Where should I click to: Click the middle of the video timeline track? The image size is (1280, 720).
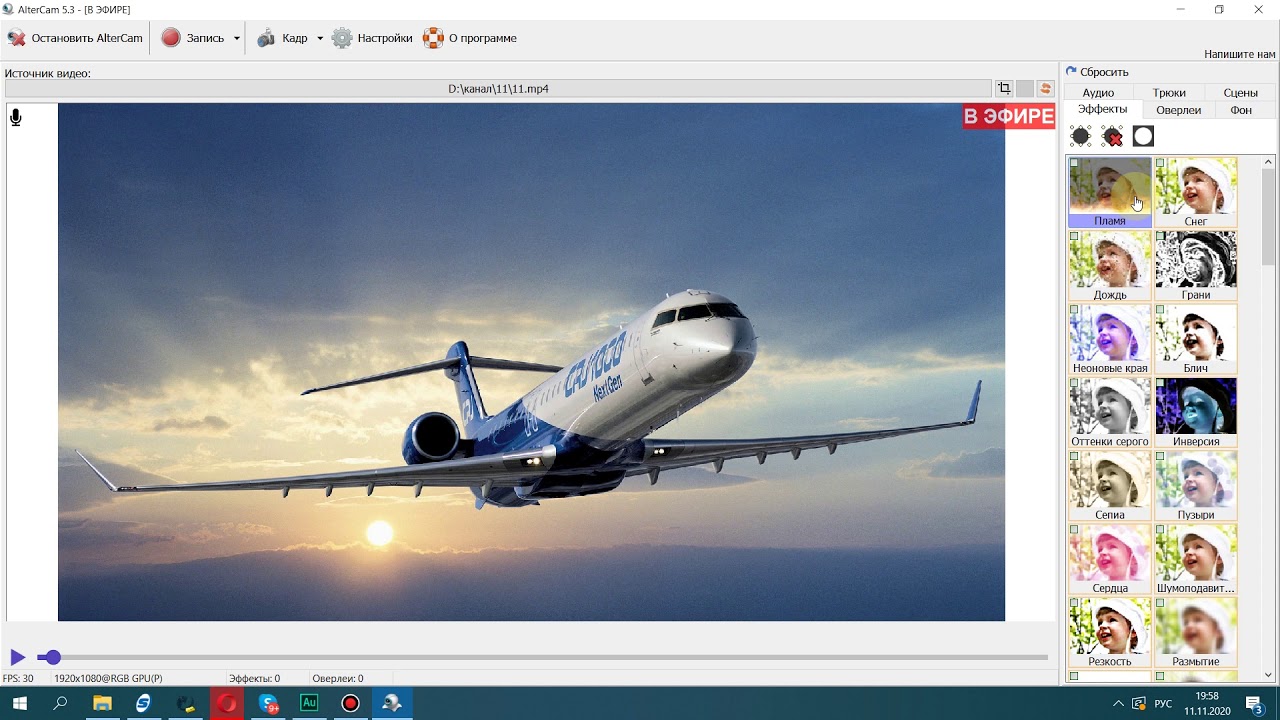click(x=543, y=657)
